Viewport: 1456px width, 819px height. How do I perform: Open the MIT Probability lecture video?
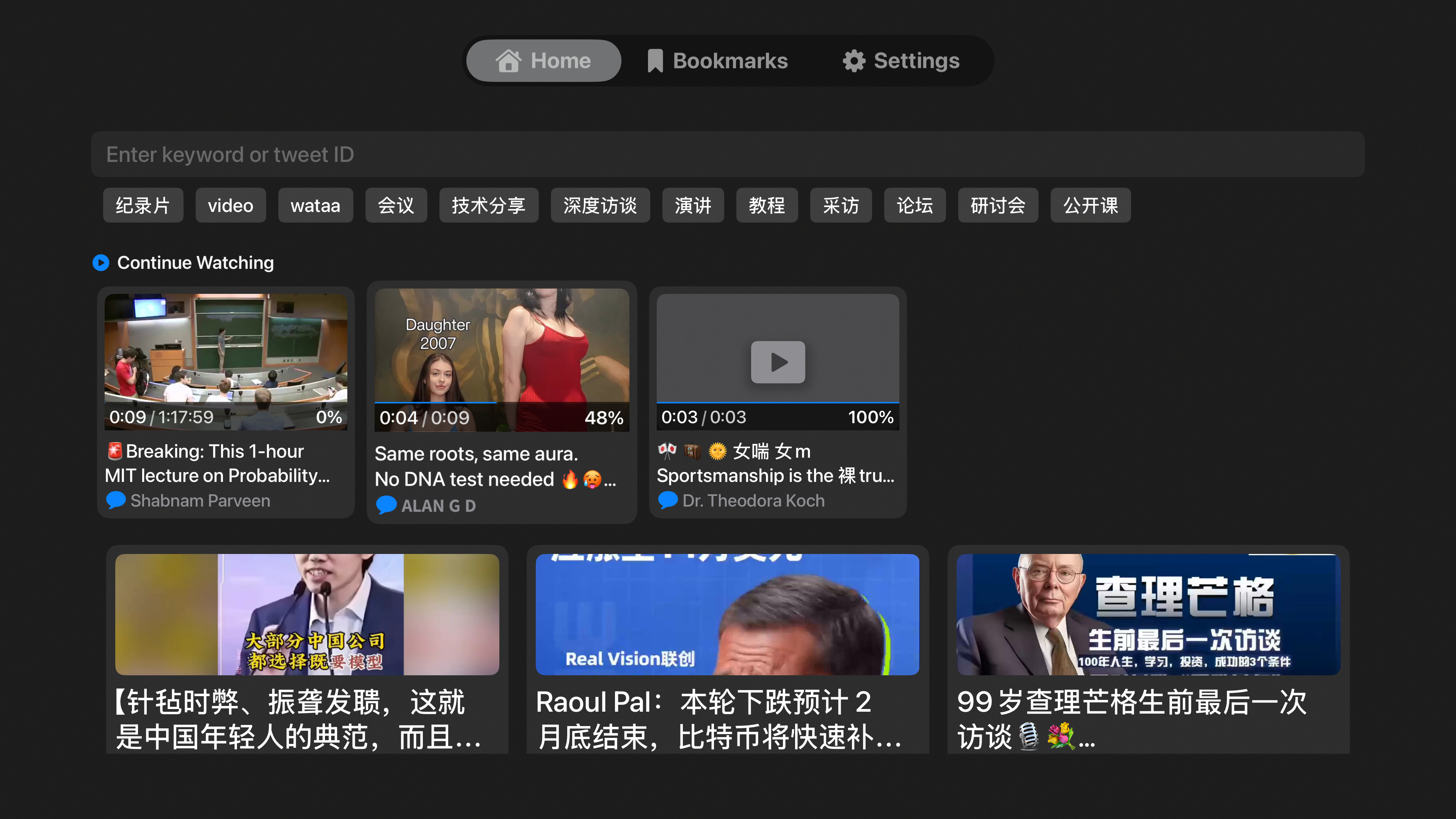coord(226,362)
